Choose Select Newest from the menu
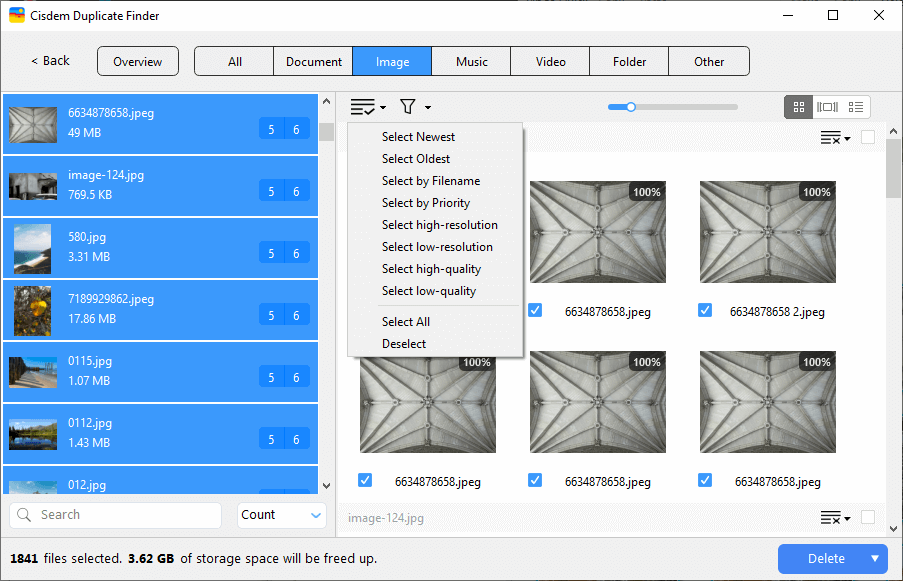Screen dimensions: 903x581 pos(418,136)
